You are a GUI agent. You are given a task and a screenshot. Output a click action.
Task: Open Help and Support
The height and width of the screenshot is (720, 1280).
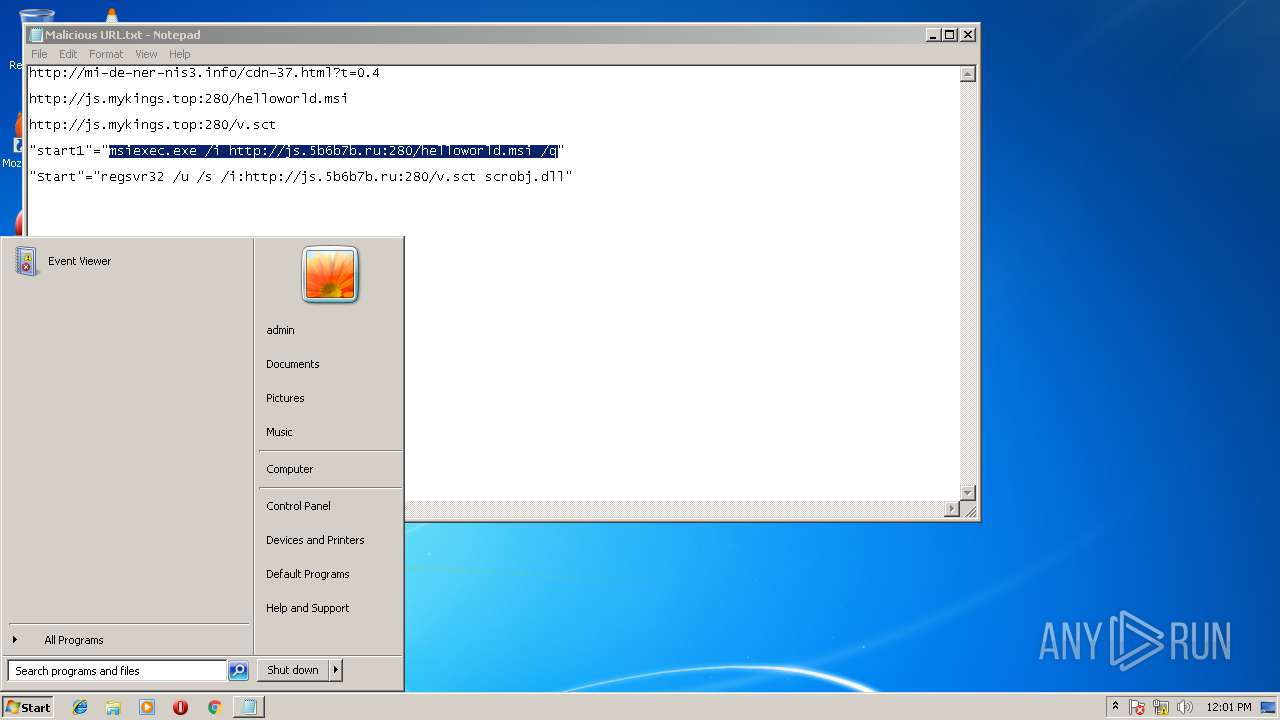307,608
